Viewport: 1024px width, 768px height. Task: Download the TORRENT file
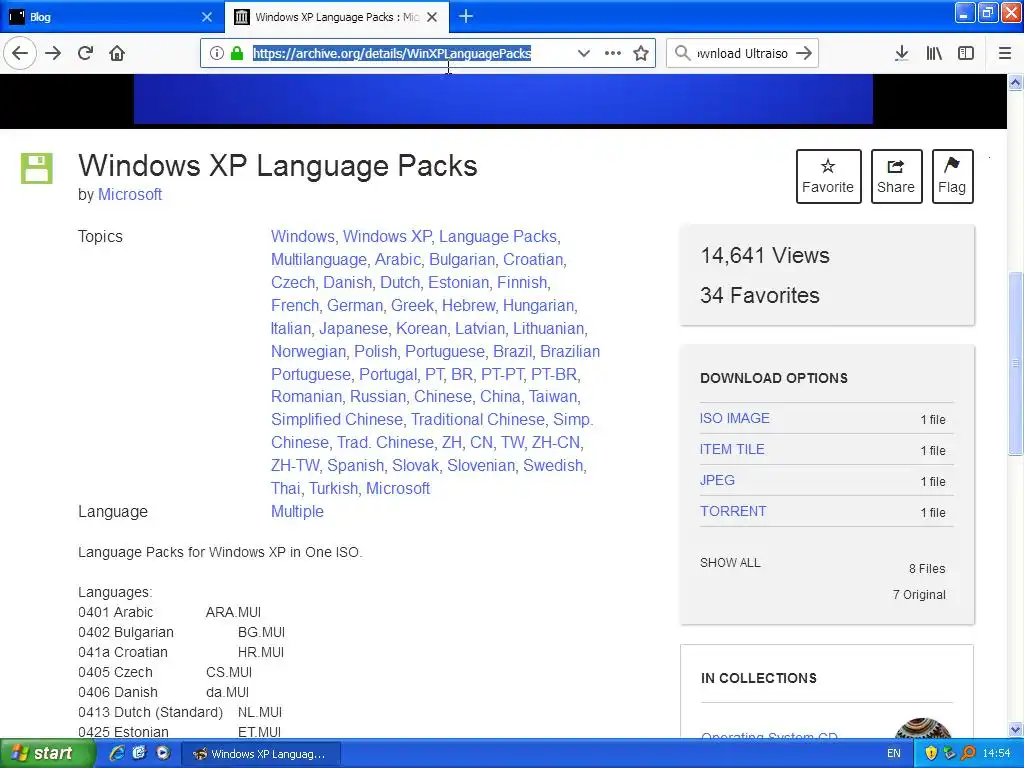pos(733,511)
